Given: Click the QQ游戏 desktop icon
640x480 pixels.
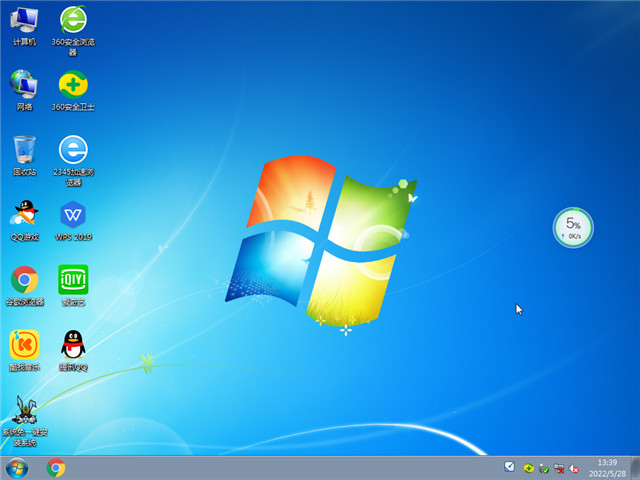Looking at the screenshot, I should [24, 220].
